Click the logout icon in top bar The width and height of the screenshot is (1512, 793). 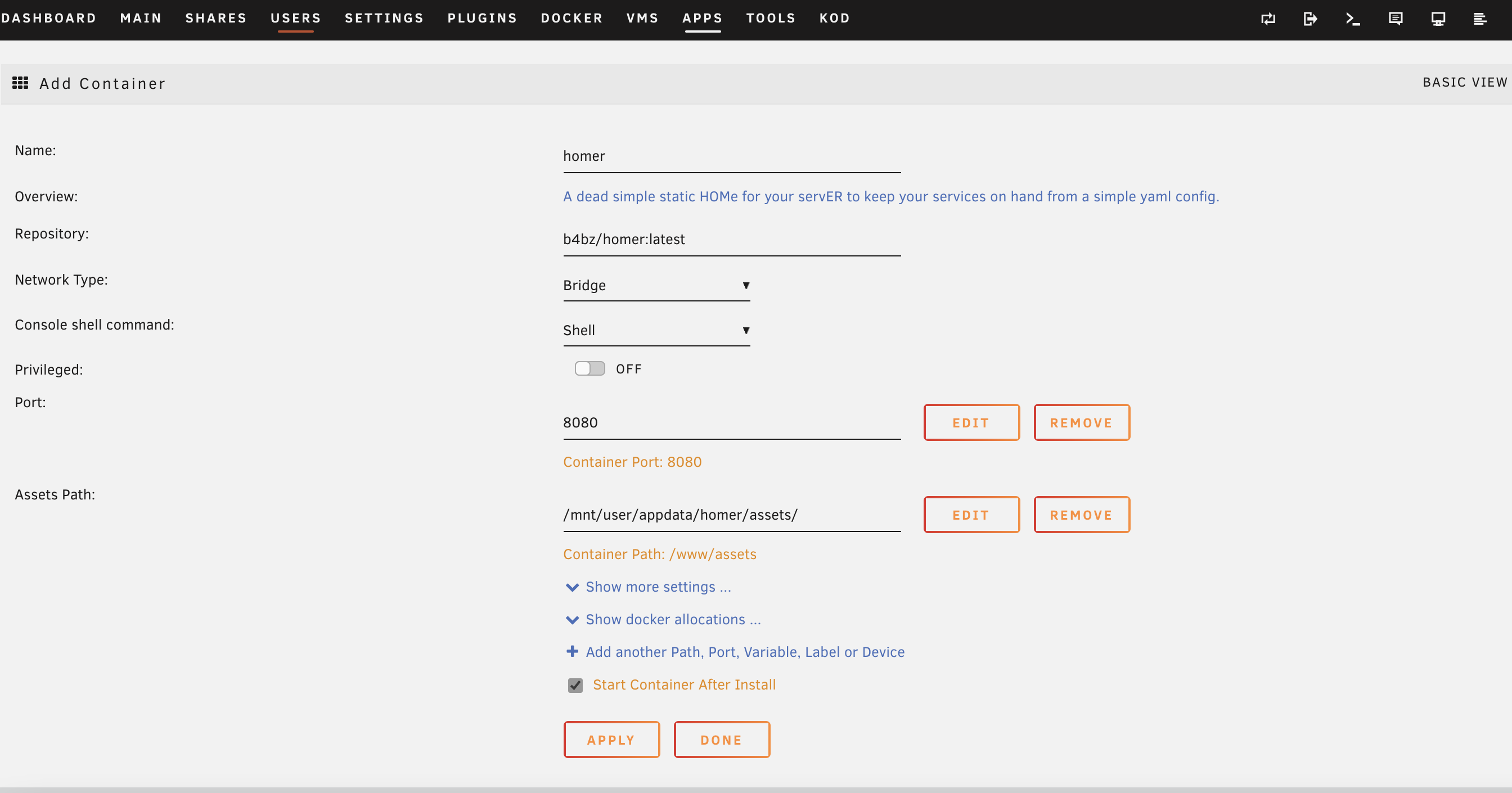(1310, 19)
